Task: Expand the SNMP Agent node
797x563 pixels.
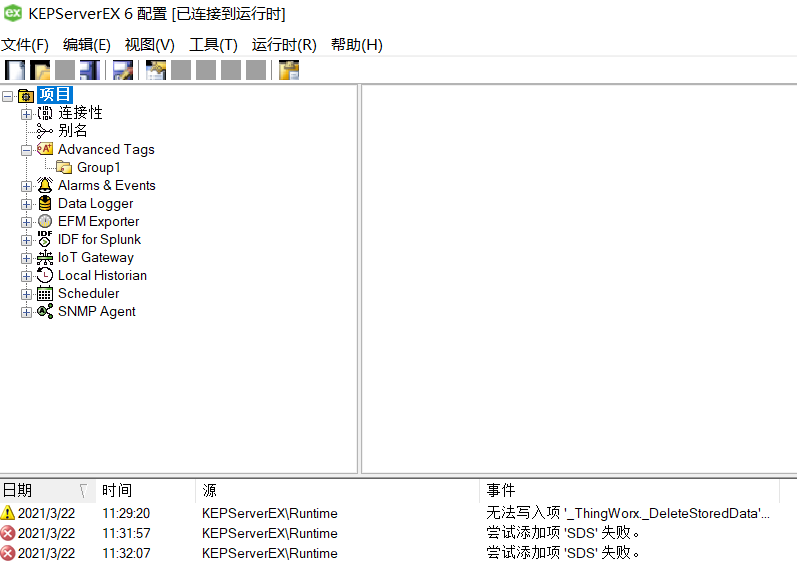Action: point(26,312)
